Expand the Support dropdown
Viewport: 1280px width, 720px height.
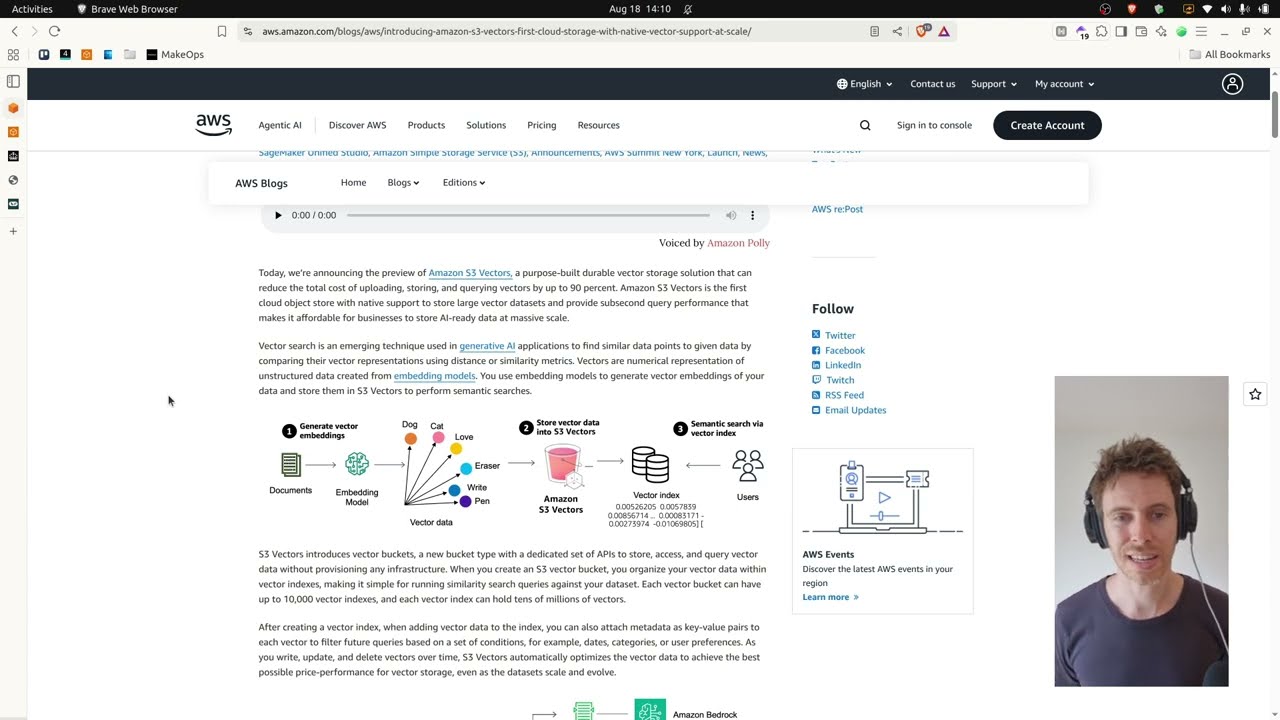tap(994, 84)
